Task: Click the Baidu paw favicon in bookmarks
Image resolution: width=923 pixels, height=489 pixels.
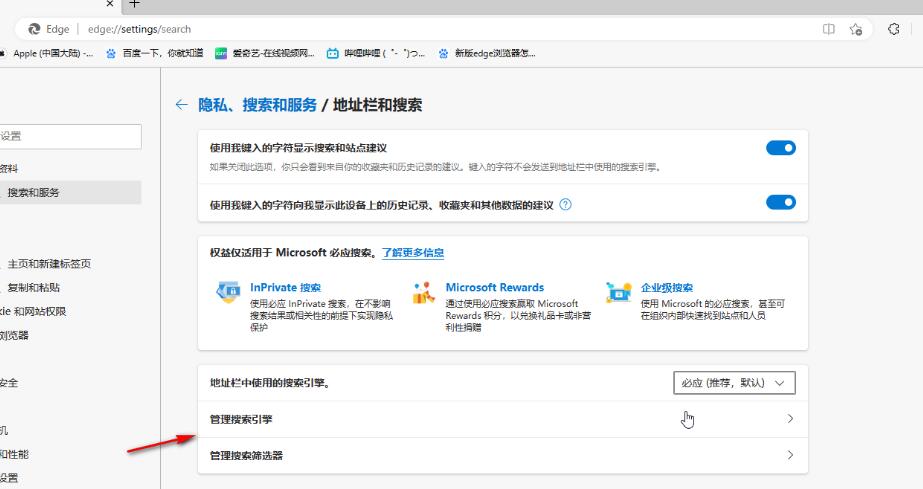Action: pos(111,54)
